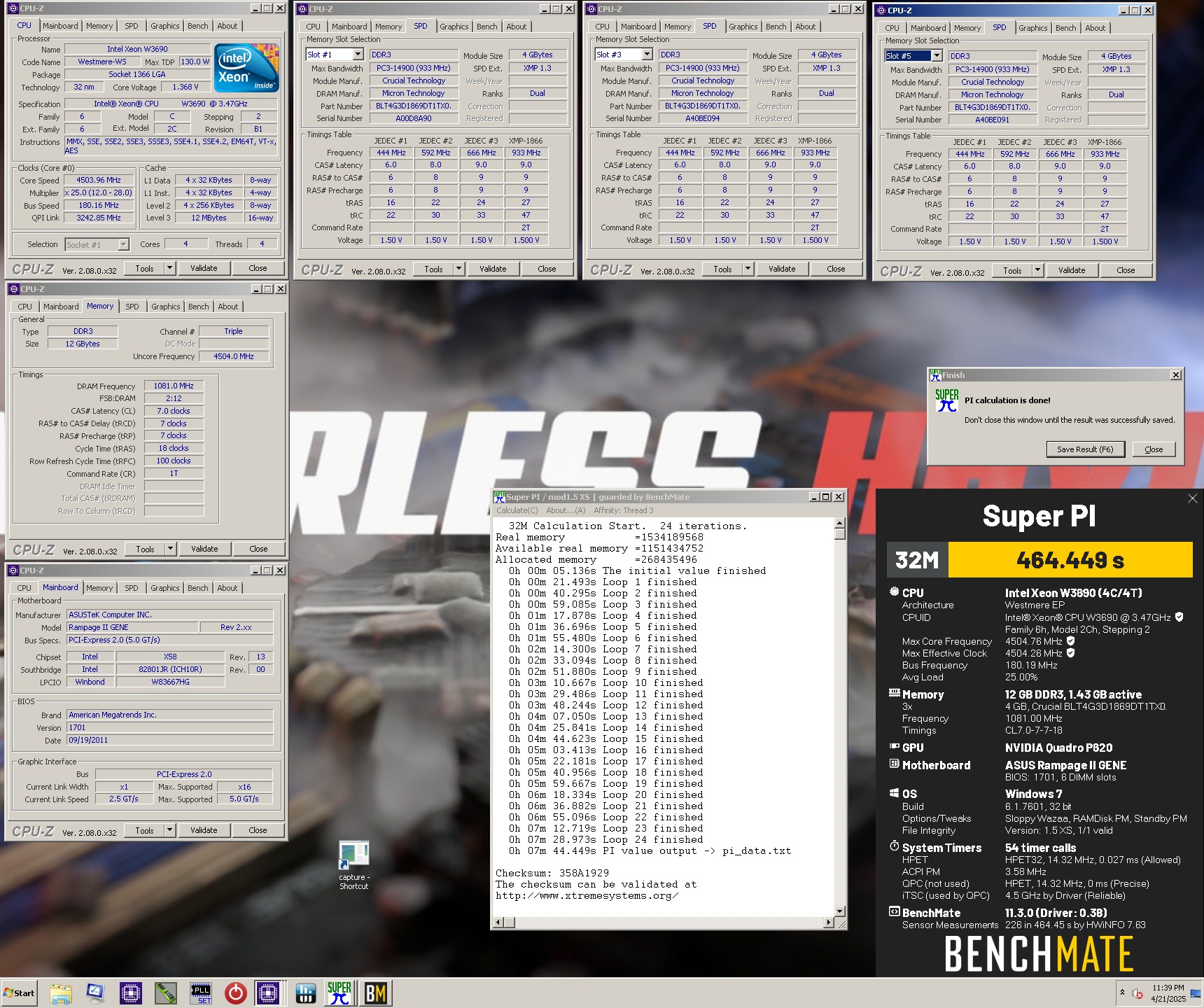Launch the blue monitor utility on the taskbar
Image resolution: width=1204 pixels, height=1008 pixels.
[95, 993]
